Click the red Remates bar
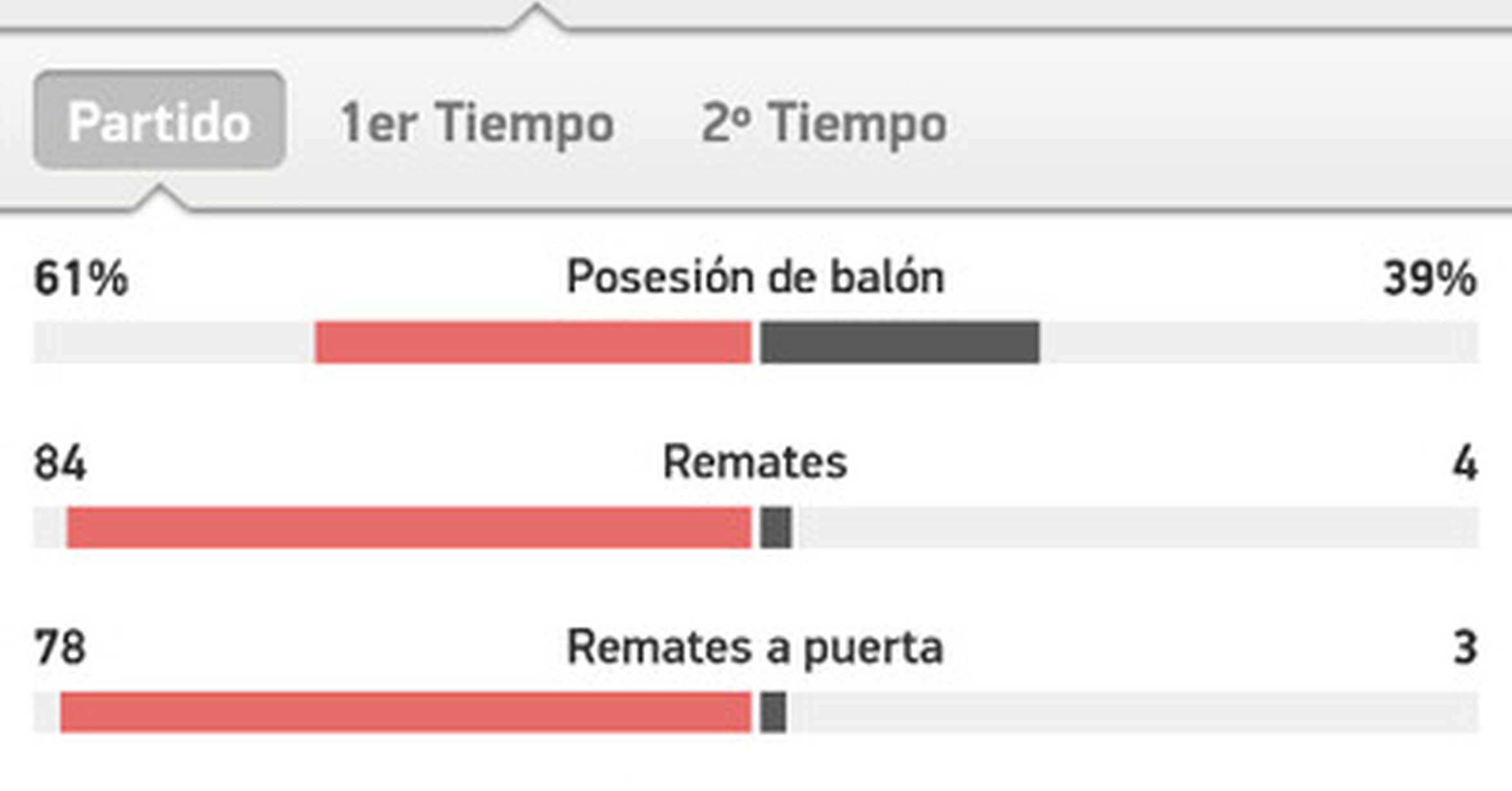Screen dimensions: 1512x791 point(409,527)
